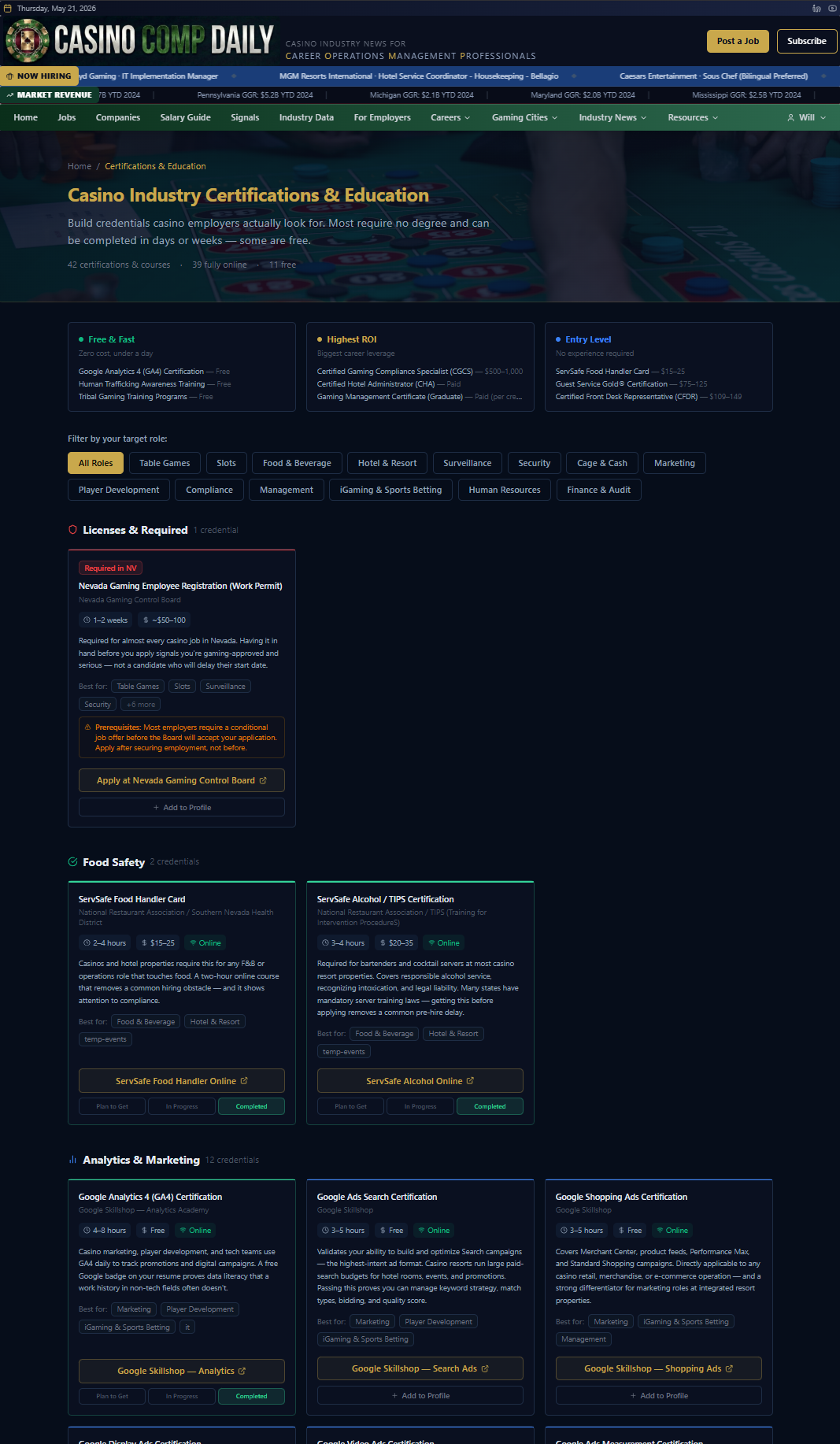Set ServSafe Alcohol status to In Progress
The image size is (840, 1444).
click(420, 1106)
